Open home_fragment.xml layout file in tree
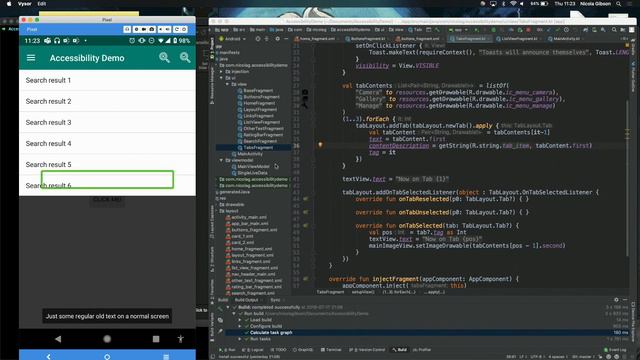Viewport: 640px width, 360px height. (x=250, y=249)
